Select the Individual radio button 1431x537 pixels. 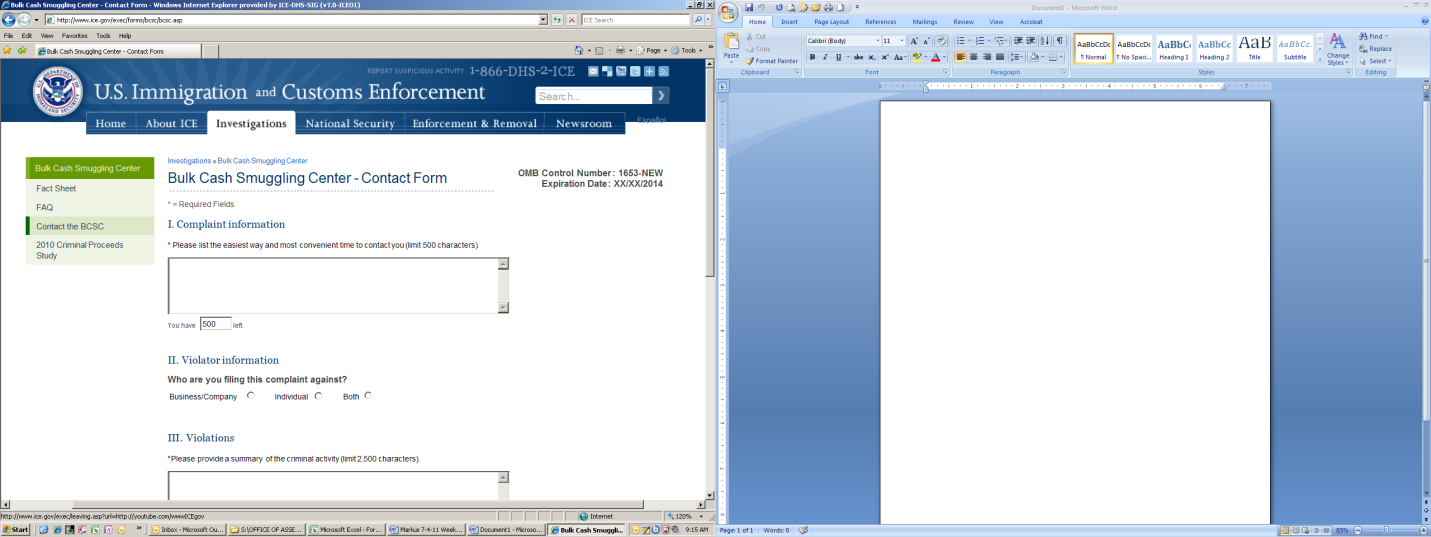[x=318, y=395]
